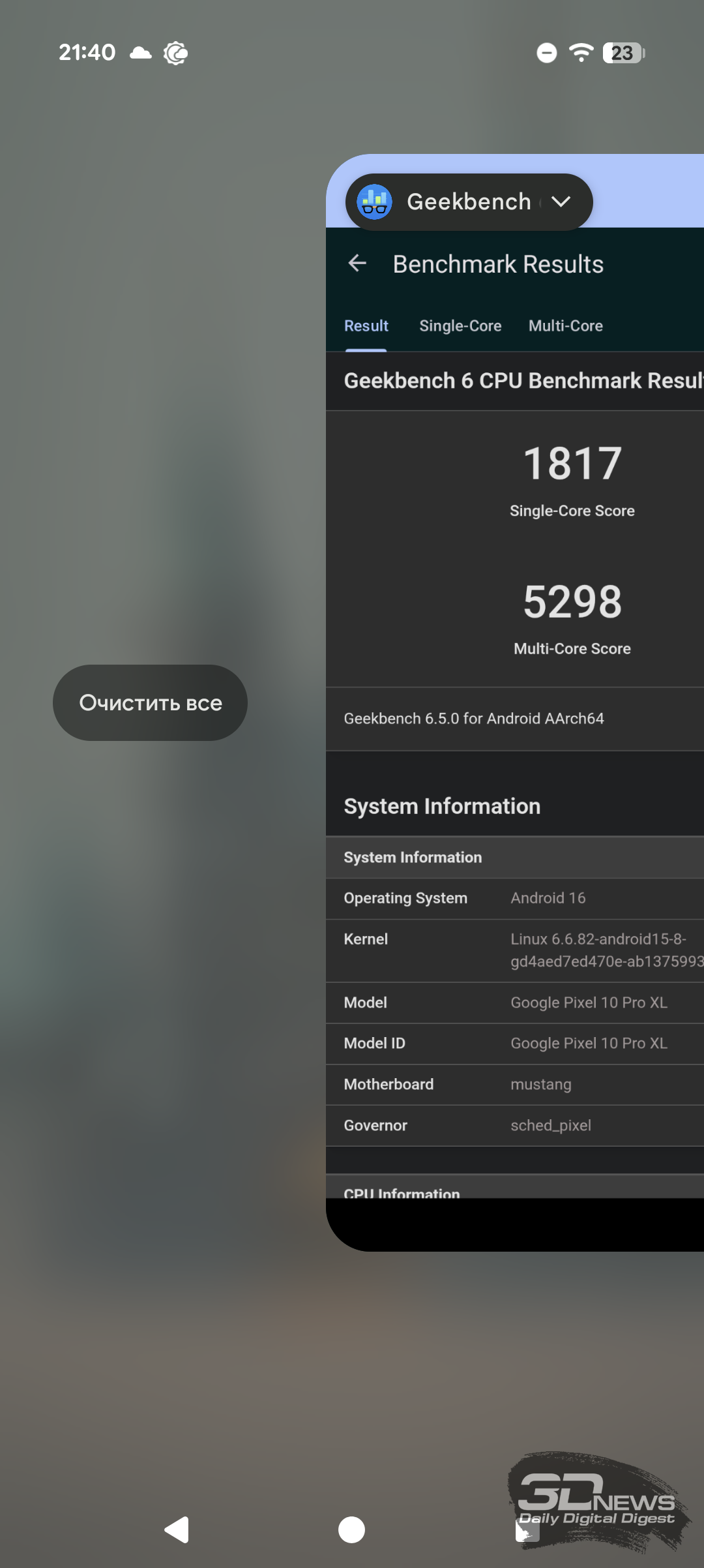Open the Multi-Core tab

[x=565, y=326]
